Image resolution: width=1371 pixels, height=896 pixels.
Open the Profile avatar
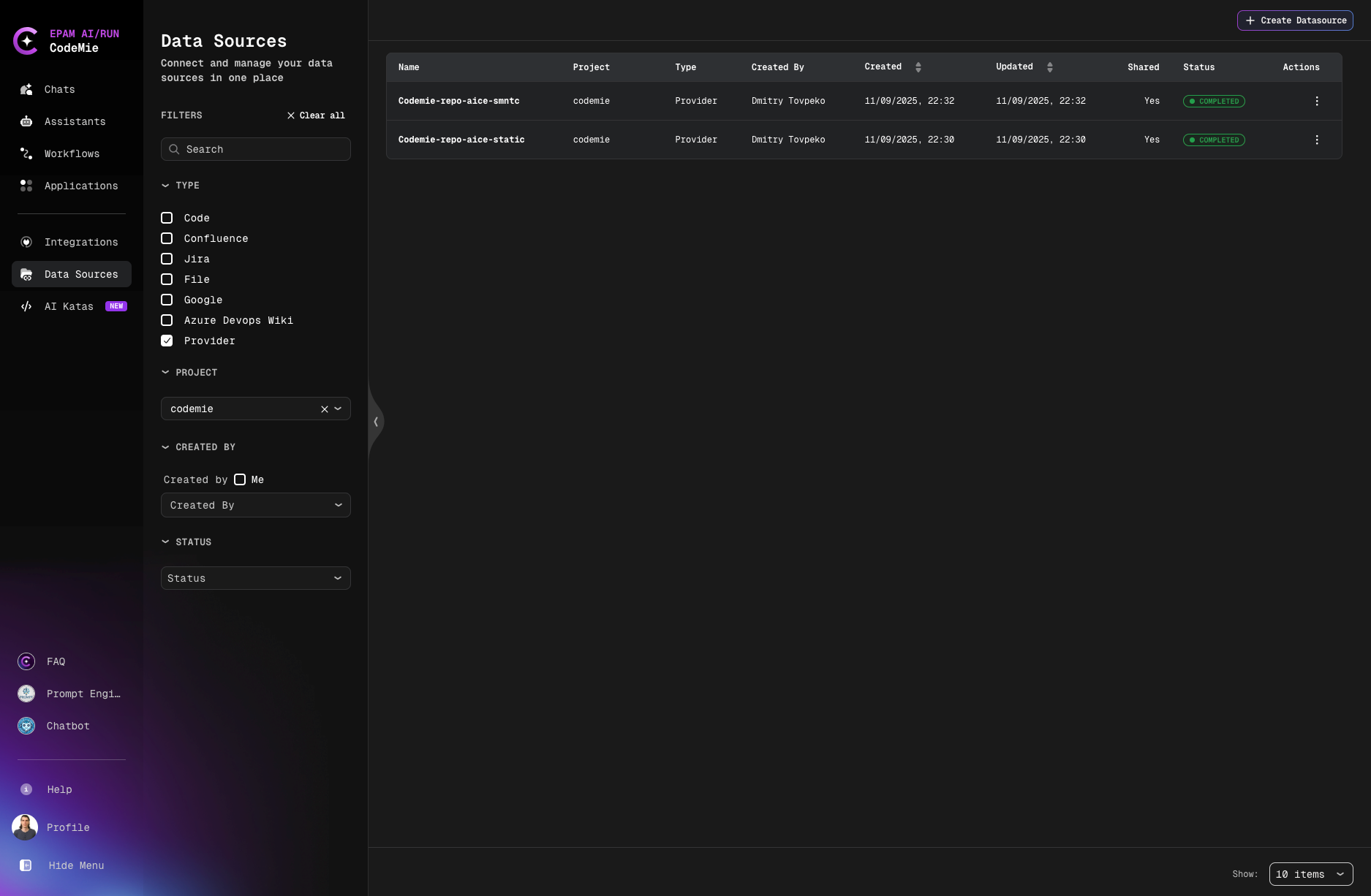click(x=25, y=827)
